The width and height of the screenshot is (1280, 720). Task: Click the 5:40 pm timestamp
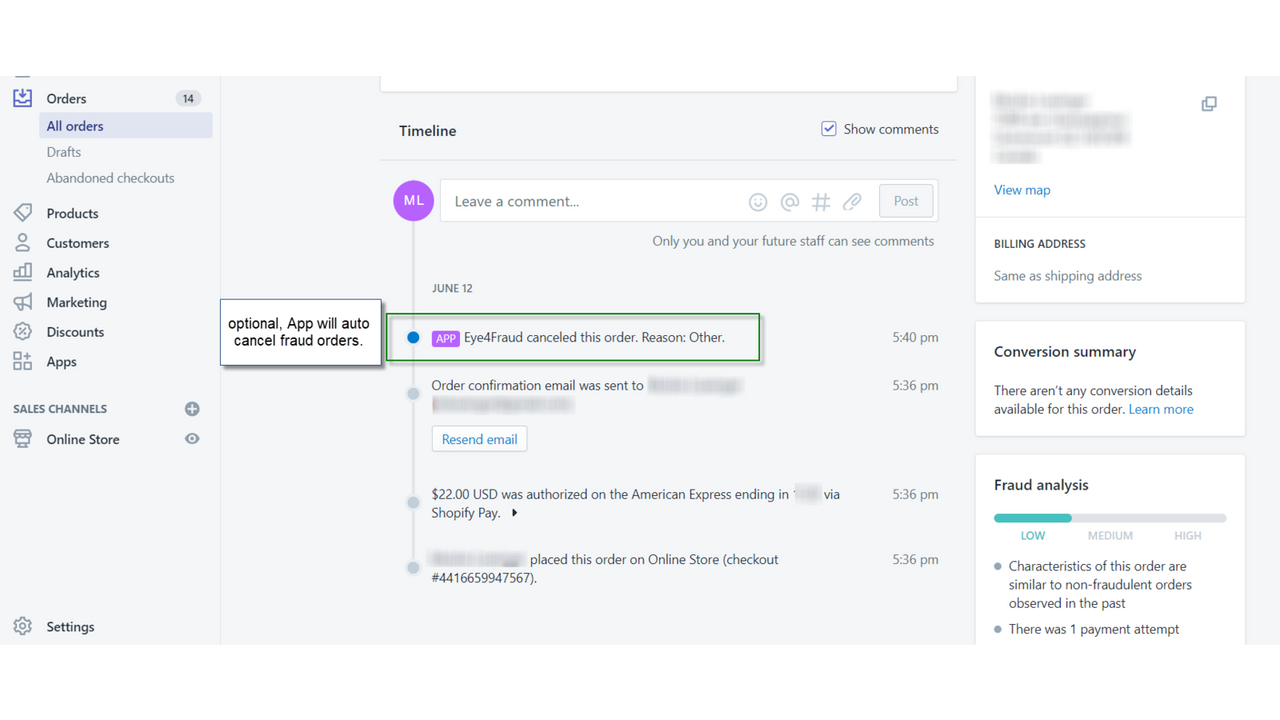click(915, 338)
